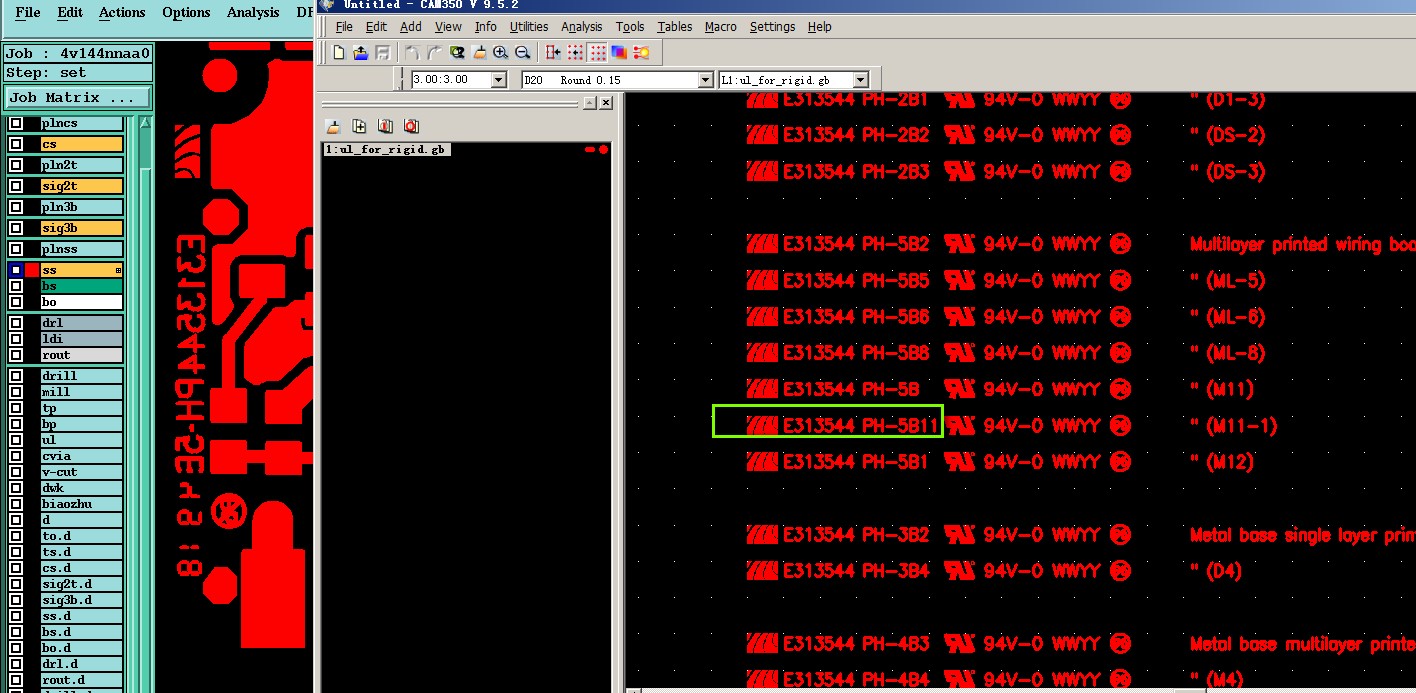Viewport: 1416px width, 693px height.
Task: Click the layer panel redraw brush icon
Action: 333,126
